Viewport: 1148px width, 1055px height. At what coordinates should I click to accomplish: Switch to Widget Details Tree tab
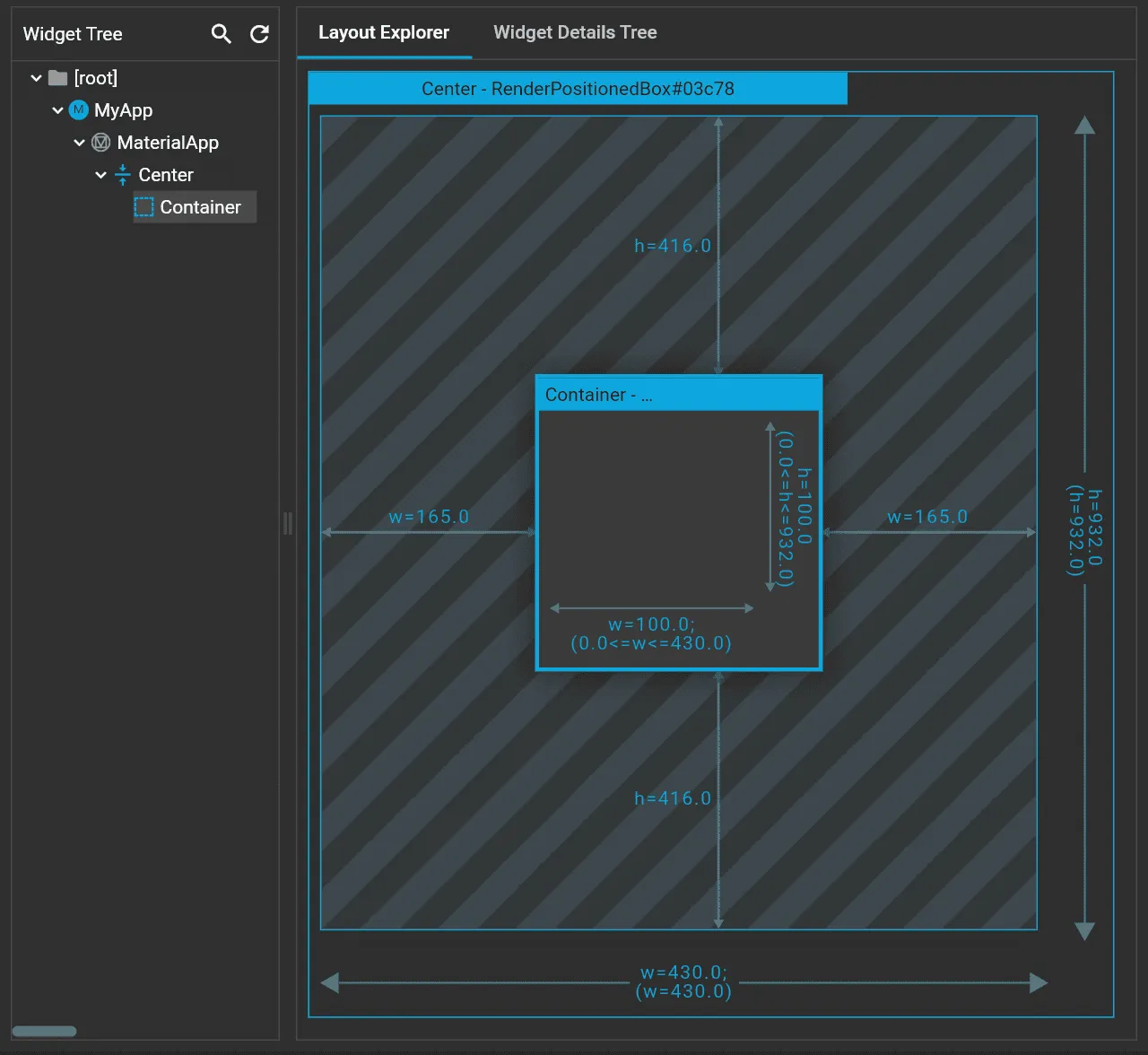click(575, 32)
